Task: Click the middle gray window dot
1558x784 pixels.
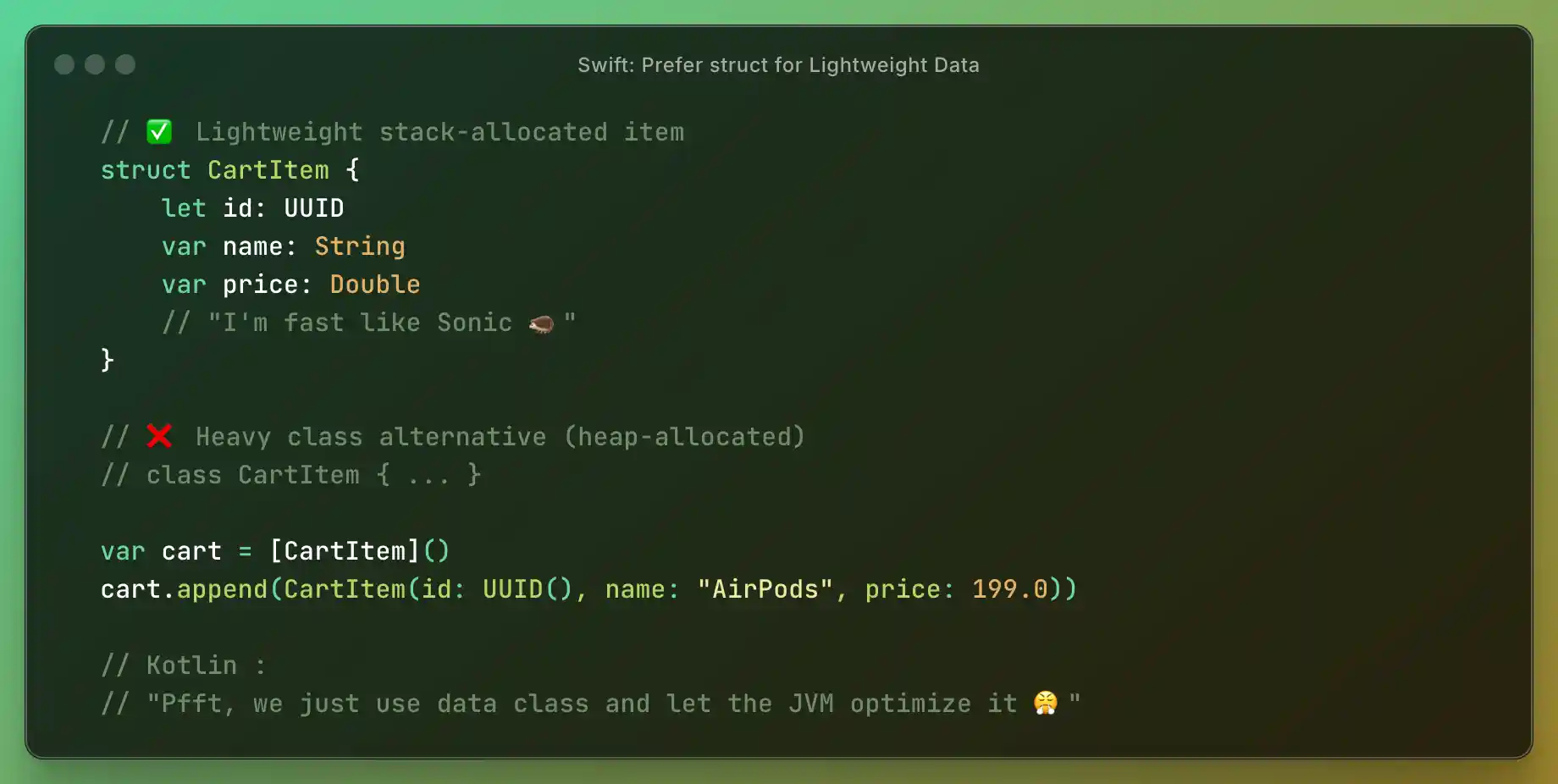Action: (x=95, y=65)
